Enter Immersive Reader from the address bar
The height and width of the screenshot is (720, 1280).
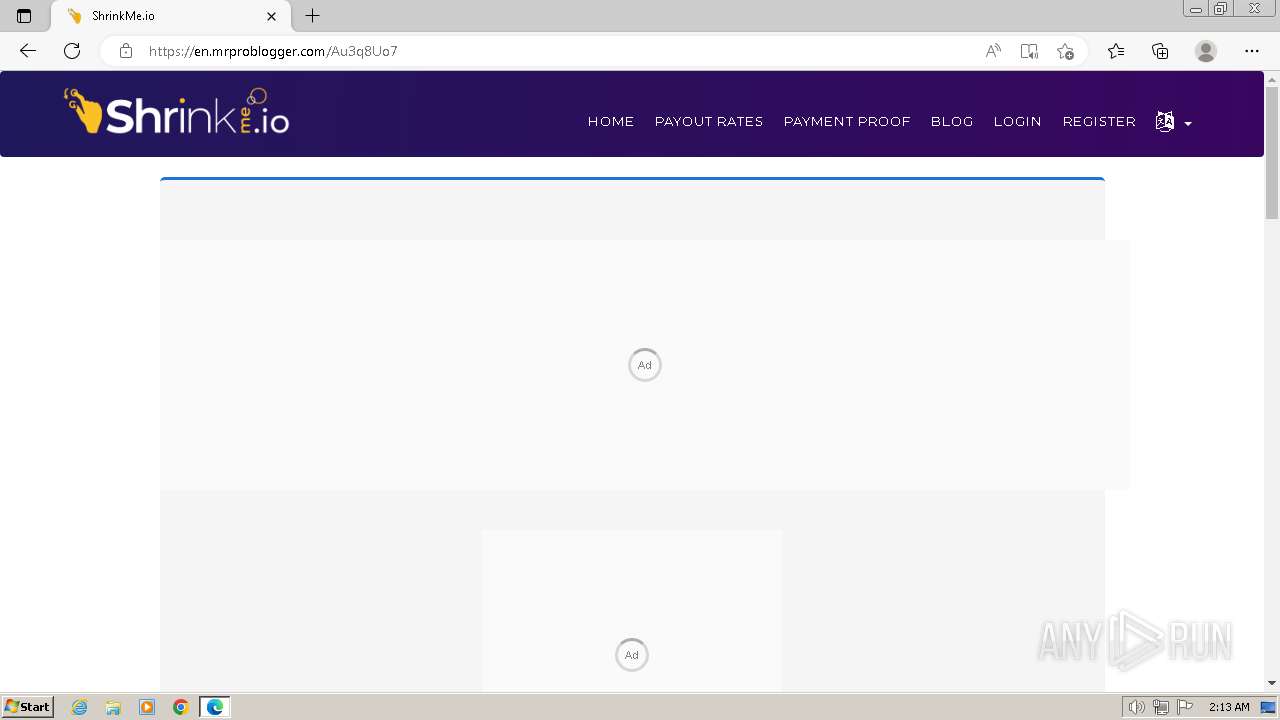(x=1029, y=51)
